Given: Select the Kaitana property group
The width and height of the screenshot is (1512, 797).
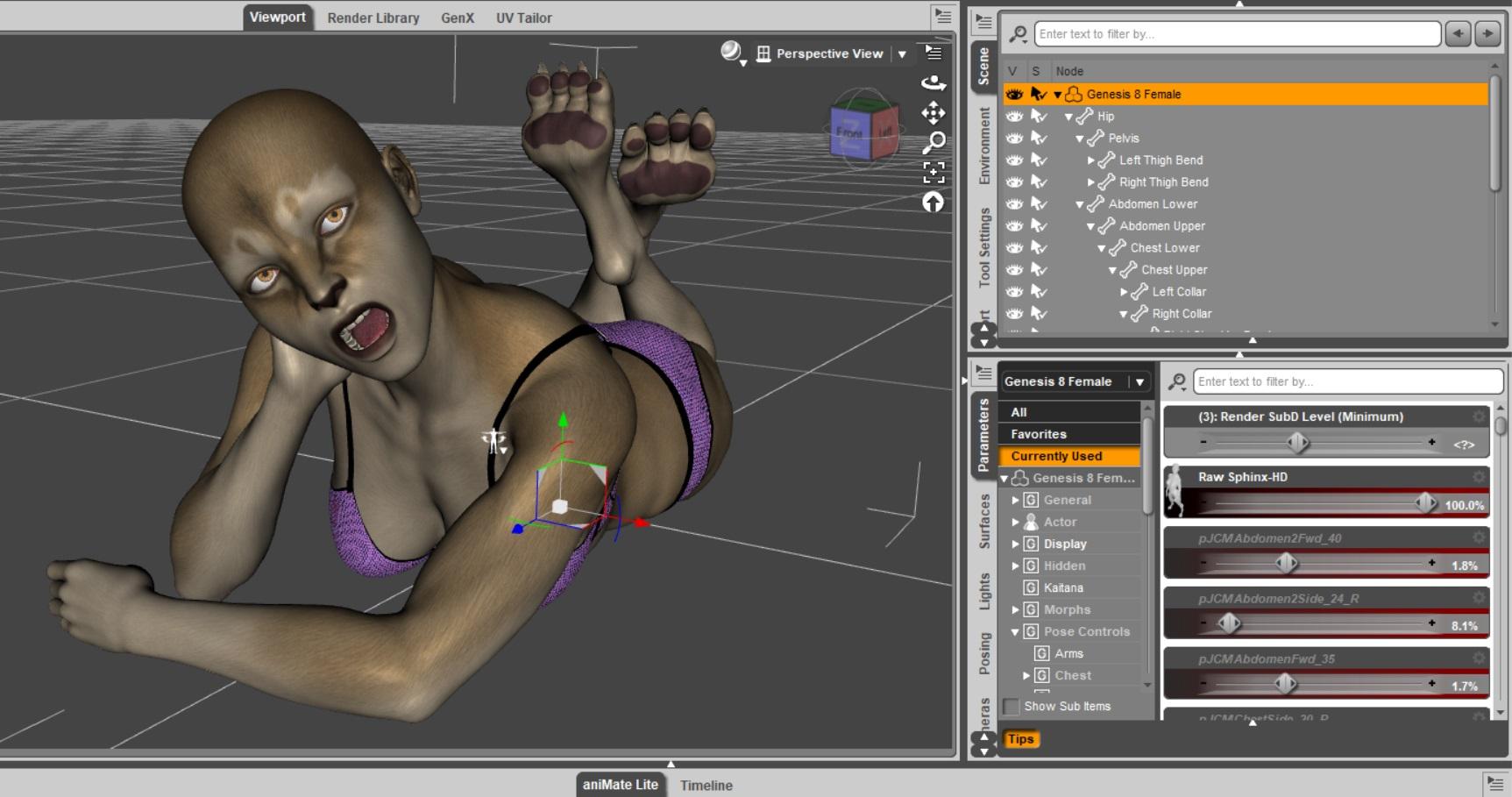Looking at the screenshot, I should tap(1063, 587).
